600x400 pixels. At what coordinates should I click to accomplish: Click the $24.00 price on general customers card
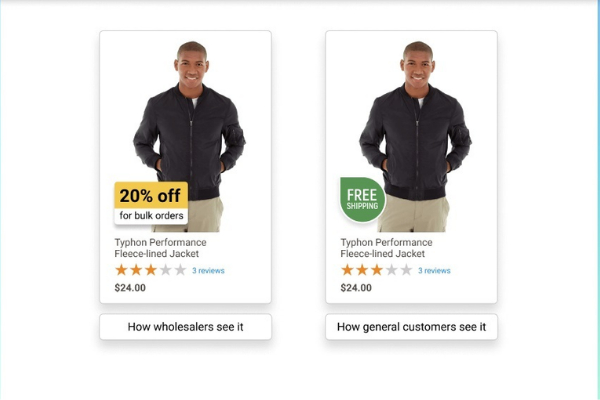[x=356, y=288]
